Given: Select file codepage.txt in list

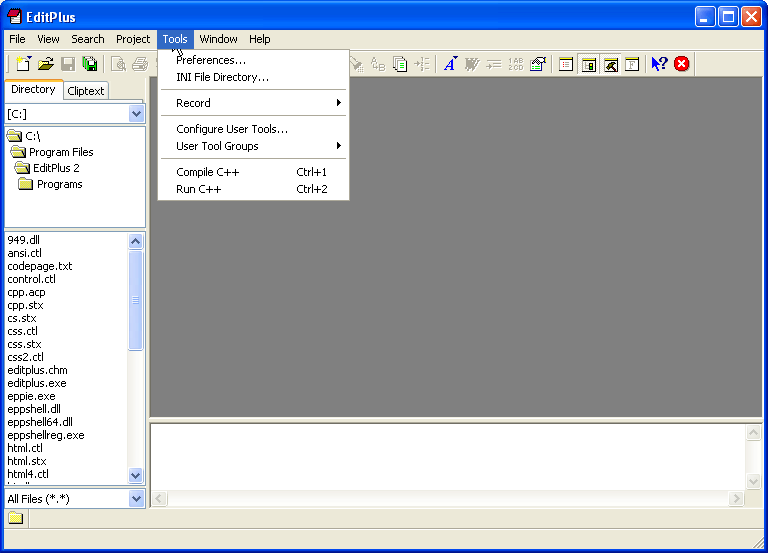Looking at the screenshot, I should pos(40,266).
